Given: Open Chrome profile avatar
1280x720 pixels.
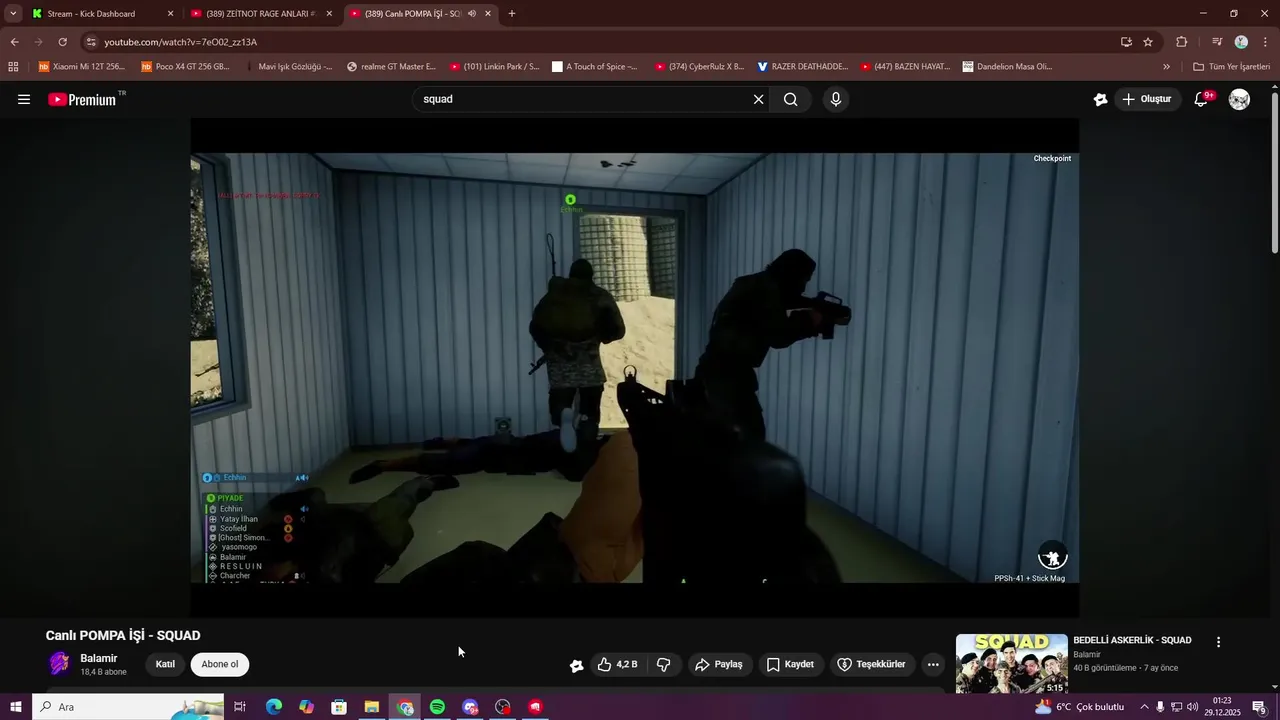Looking at the screenshot, I should tap(1241, 42).
